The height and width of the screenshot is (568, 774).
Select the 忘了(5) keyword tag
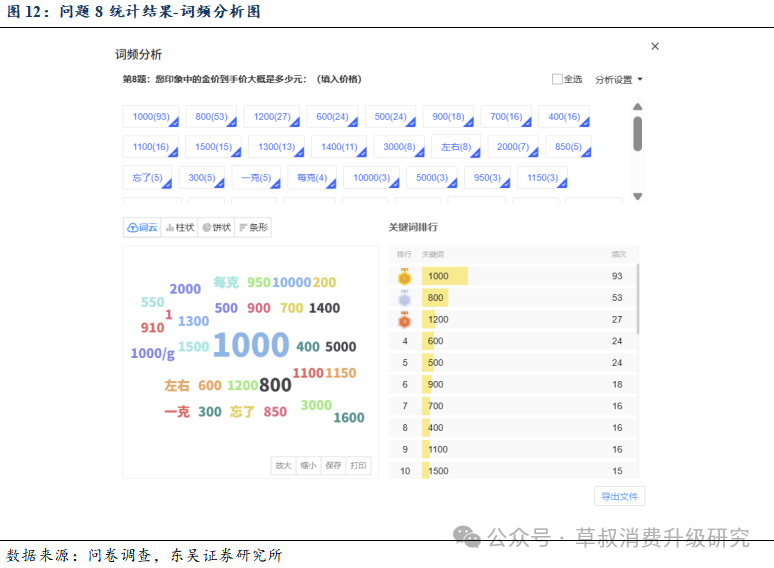(x=147, y=178)
